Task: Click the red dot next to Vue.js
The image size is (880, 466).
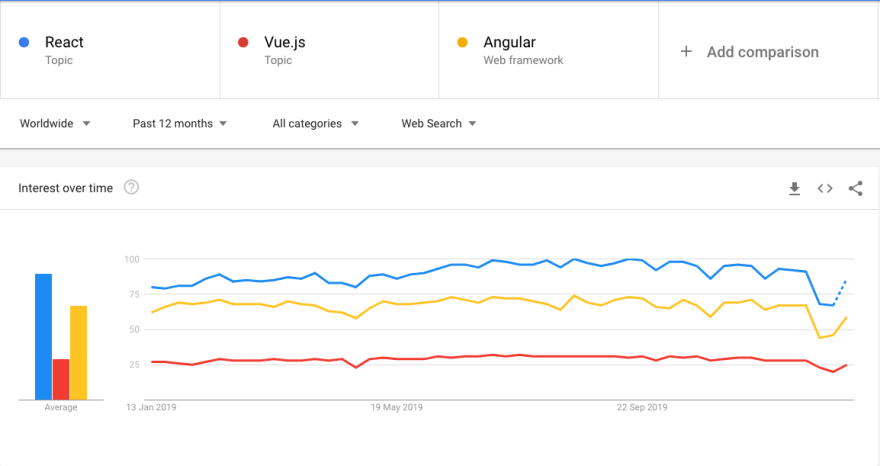Action: pyautogui.click(x=243, y=42)
